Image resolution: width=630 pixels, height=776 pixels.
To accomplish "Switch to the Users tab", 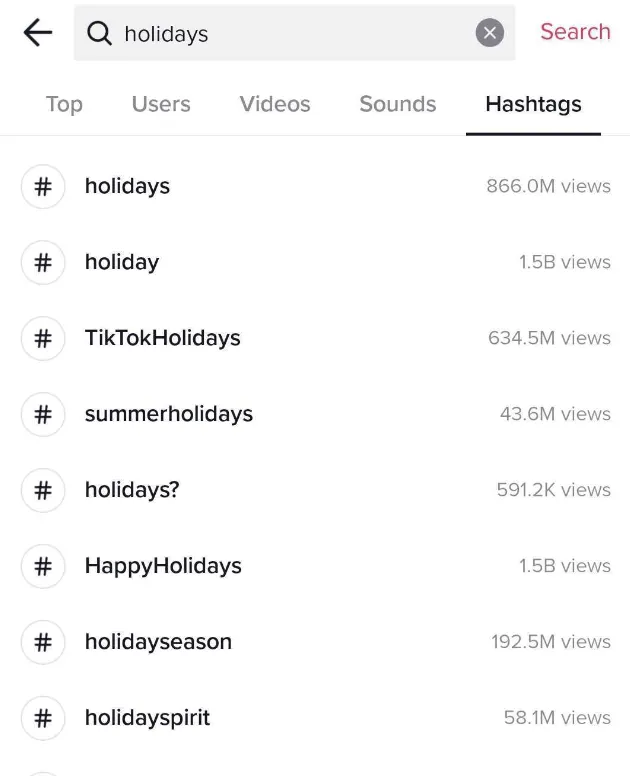I will click(161, 104).
